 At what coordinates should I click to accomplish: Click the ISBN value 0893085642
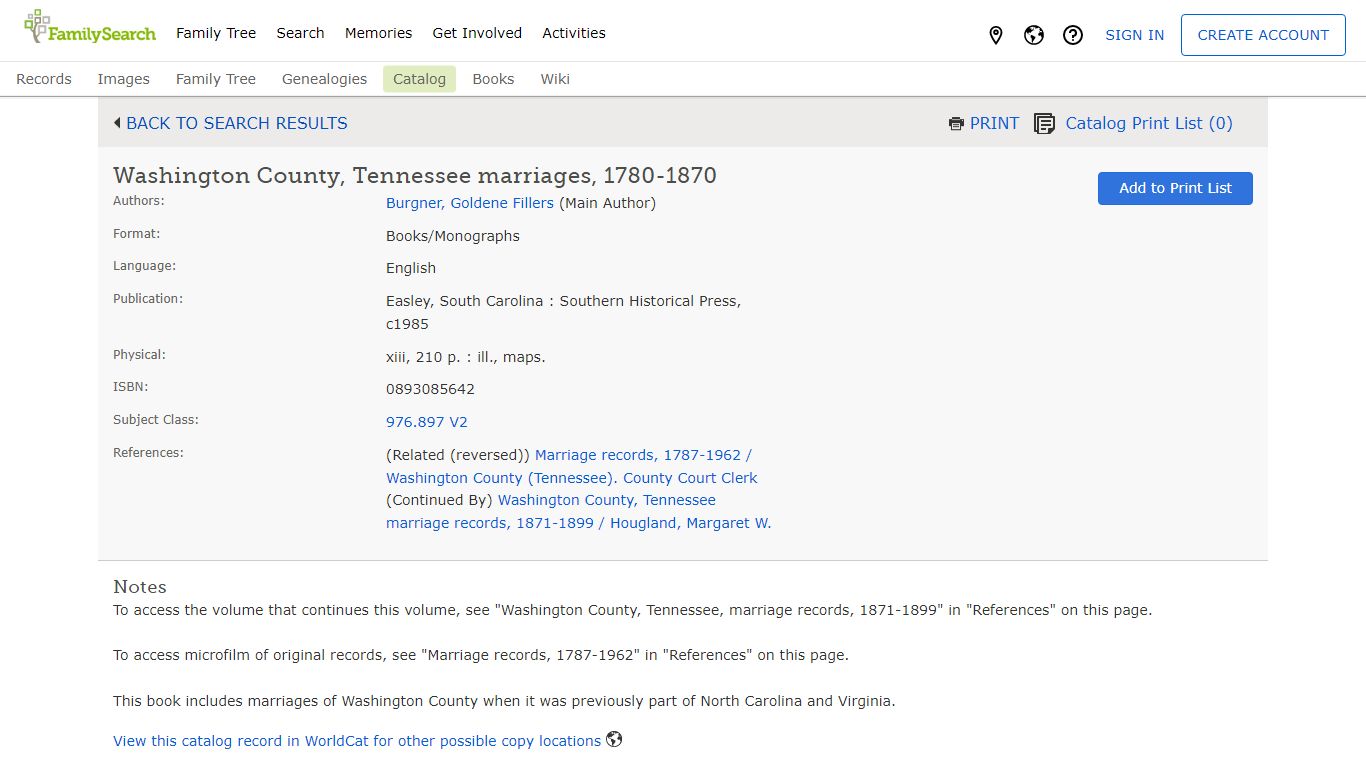pos(430,389)
